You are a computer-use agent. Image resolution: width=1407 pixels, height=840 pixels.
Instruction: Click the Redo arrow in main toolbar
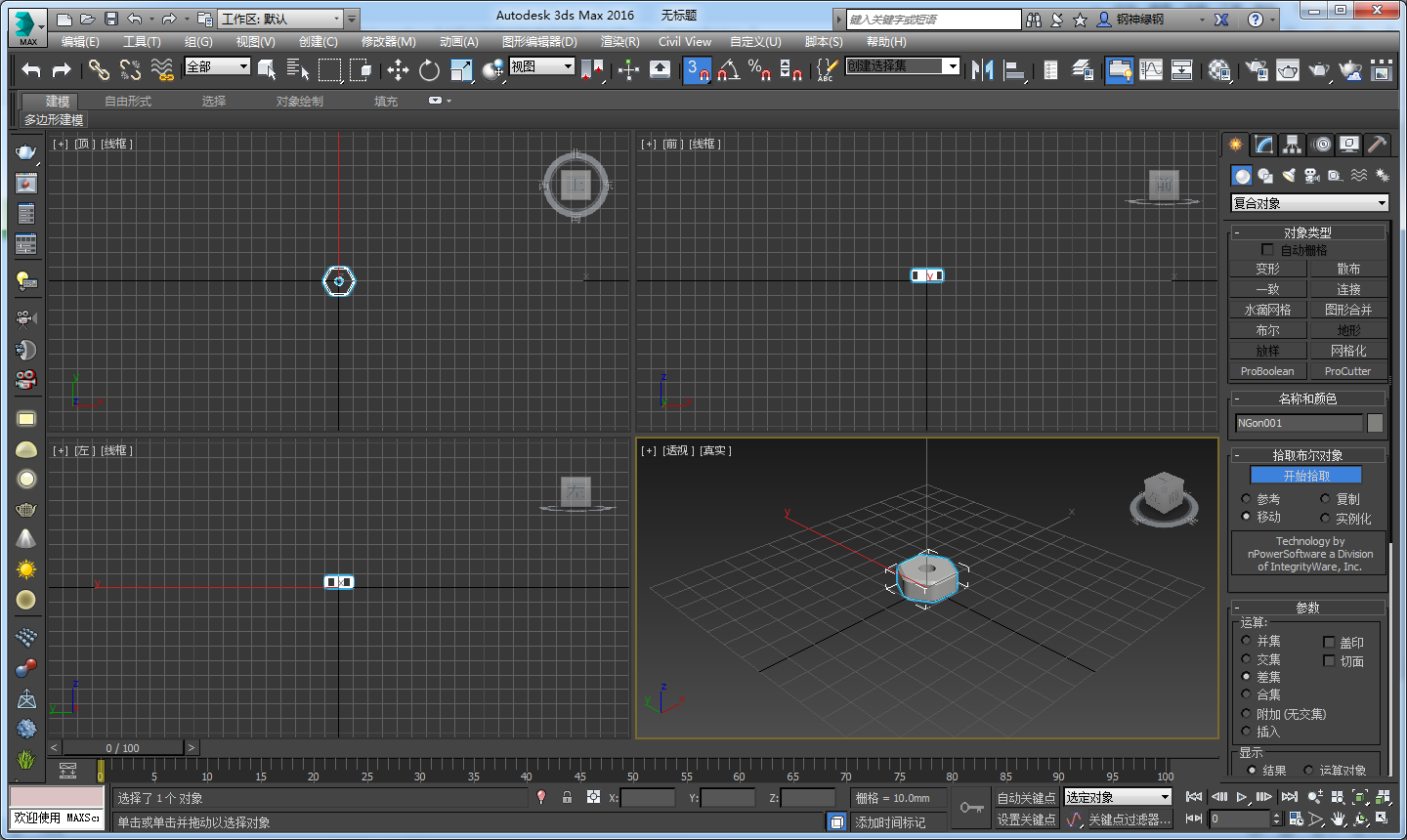(62, 69)
